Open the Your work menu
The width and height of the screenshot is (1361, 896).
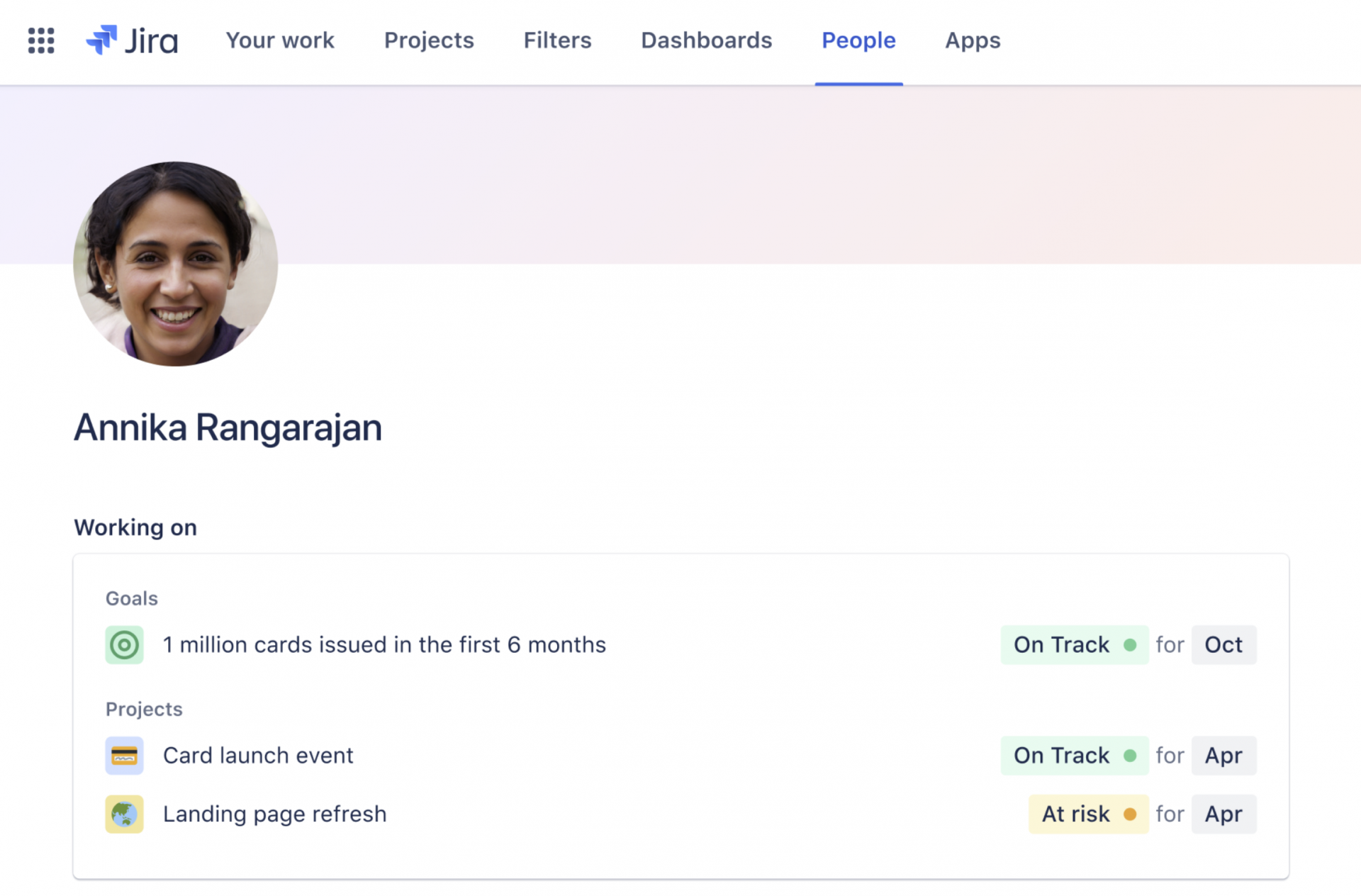(279, 40)
